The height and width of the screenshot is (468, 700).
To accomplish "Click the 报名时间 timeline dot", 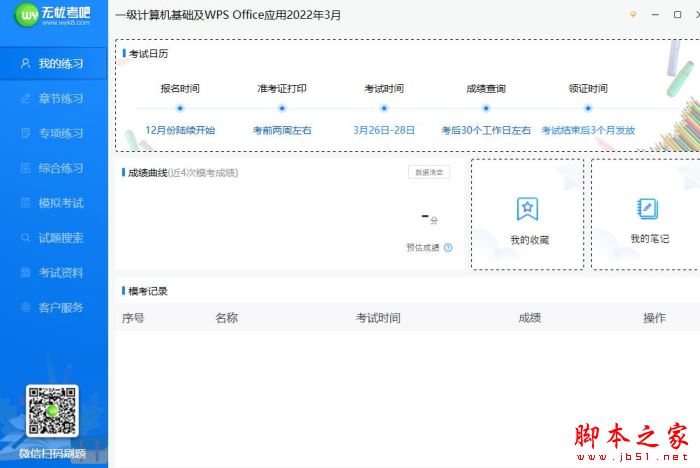I will 180,108.
